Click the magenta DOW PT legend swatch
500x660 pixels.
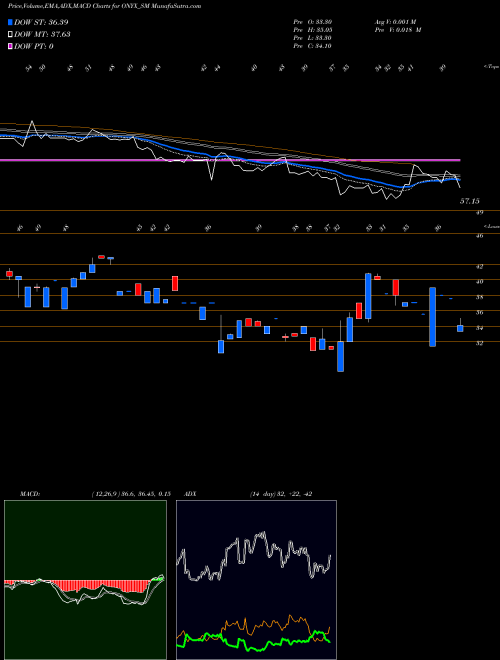[x=10, y=46]
